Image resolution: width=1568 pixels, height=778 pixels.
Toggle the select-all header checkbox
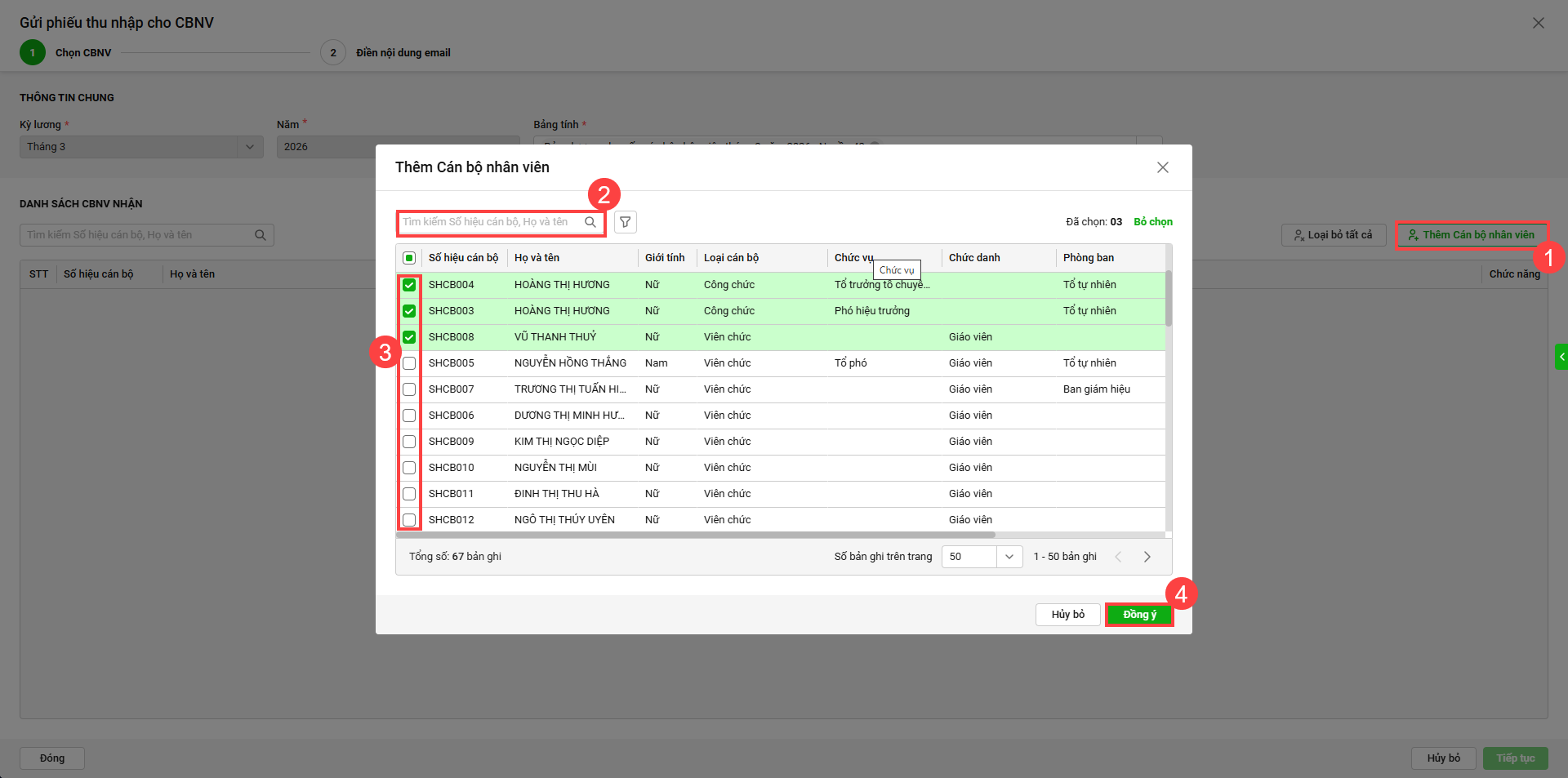409,258
